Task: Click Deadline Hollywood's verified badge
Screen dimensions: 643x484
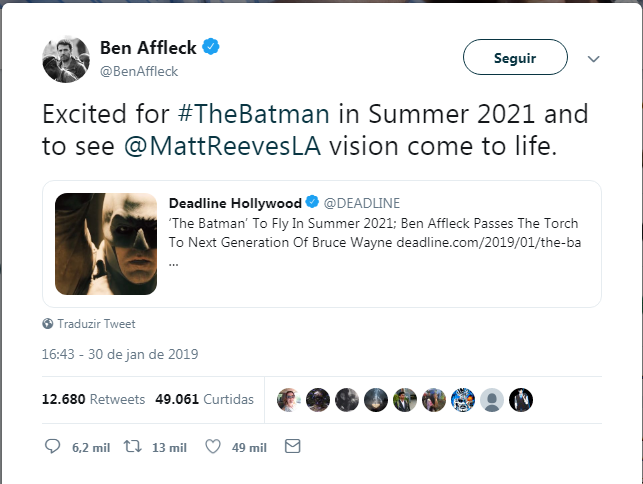Action: click(x=312, y=203)
